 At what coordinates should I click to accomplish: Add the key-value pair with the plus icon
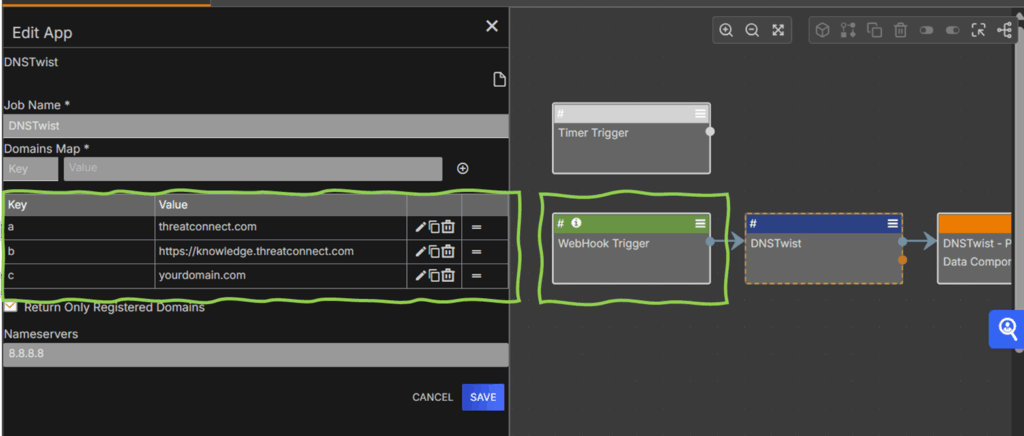[x=462, y=168]
